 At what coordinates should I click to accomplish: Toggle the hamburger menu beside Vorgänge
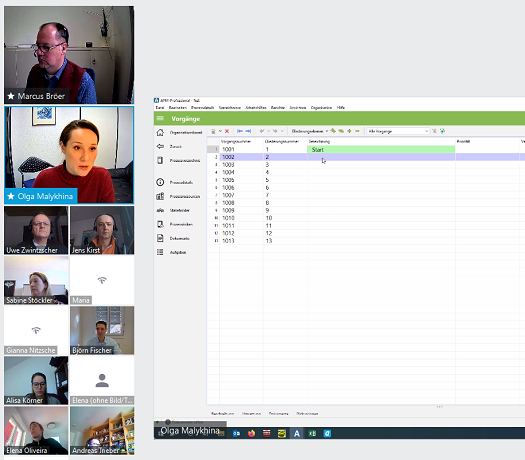(x=160, y=118)
